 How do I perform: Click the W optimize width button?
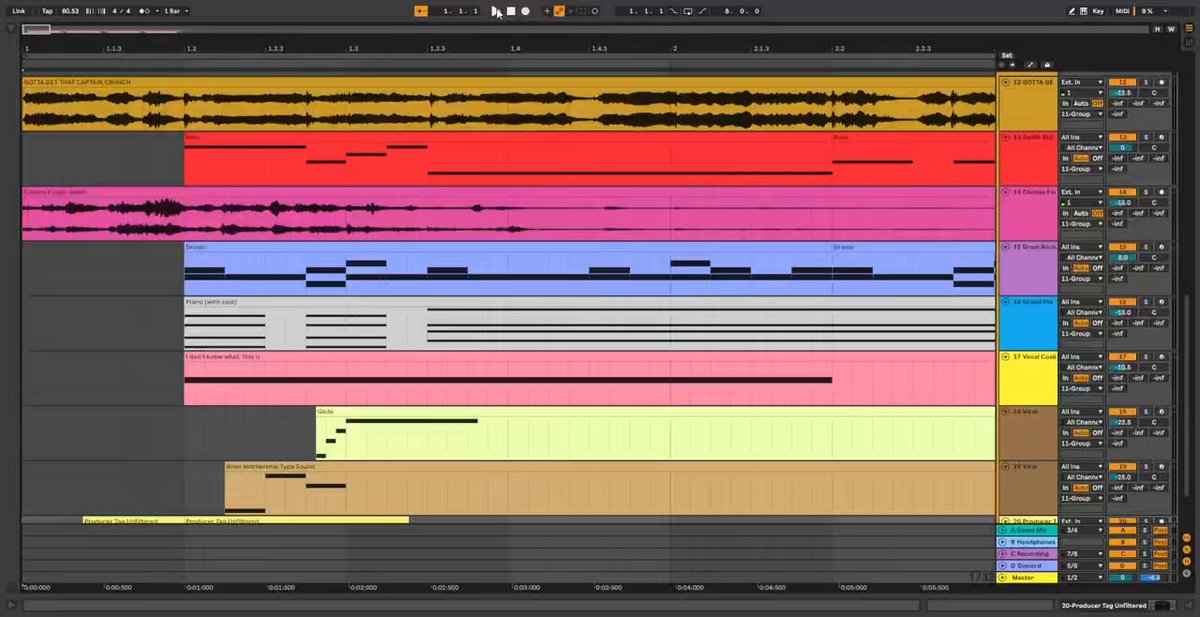click(x=1171, y=29)
